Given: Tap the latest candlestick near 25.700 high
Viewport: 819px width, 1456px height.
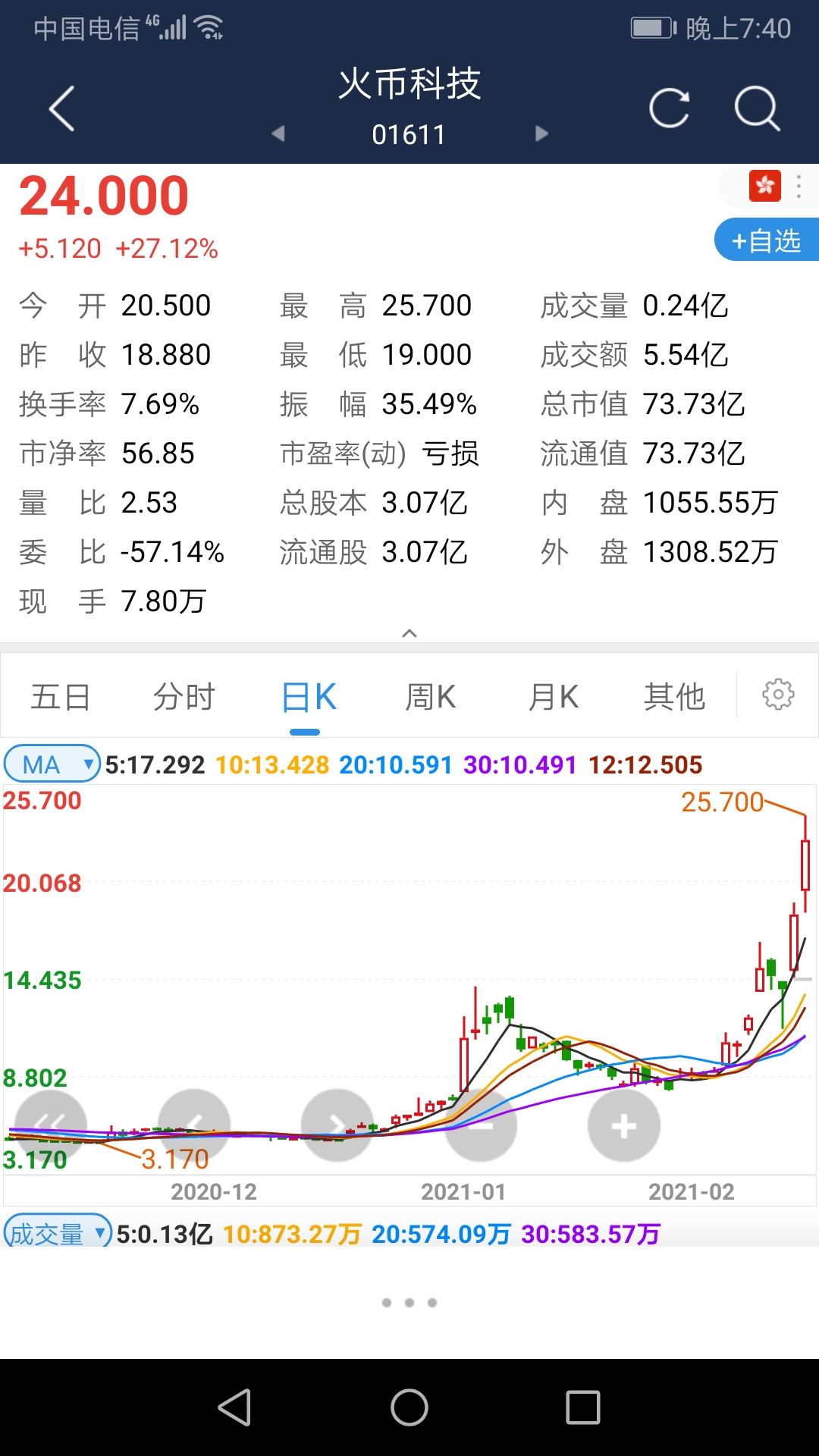Looking at the screenshot, I should (x=805, y=864).
